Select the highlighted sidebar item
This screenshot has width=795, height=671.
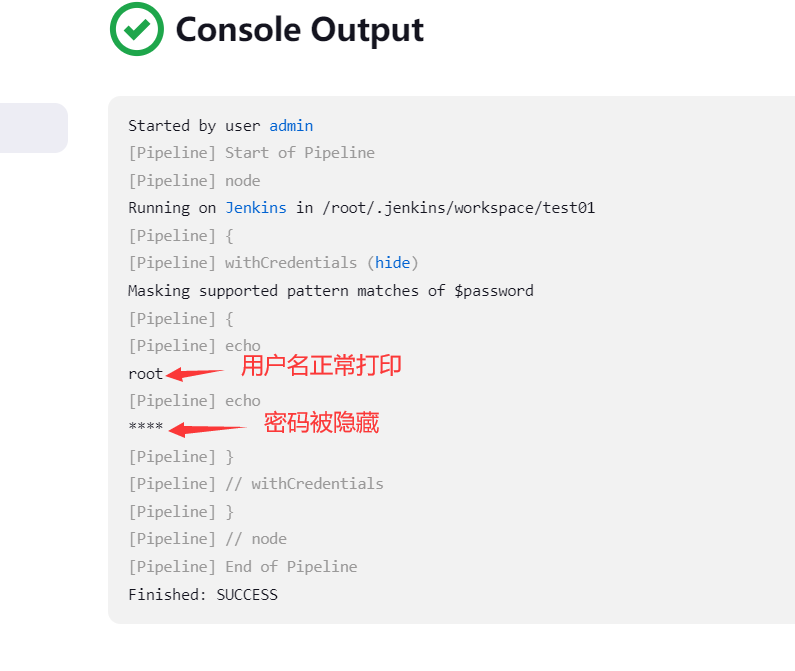pyautogui.click(x=33, y=128)
